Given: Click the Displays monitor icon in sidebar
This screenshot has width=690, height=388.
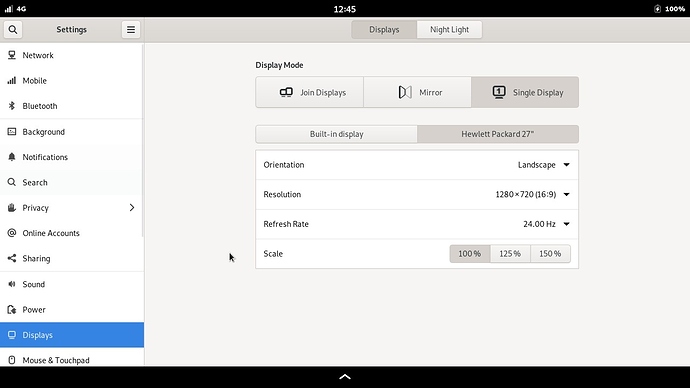Looking at the screenshot, I should click(12, 335).
